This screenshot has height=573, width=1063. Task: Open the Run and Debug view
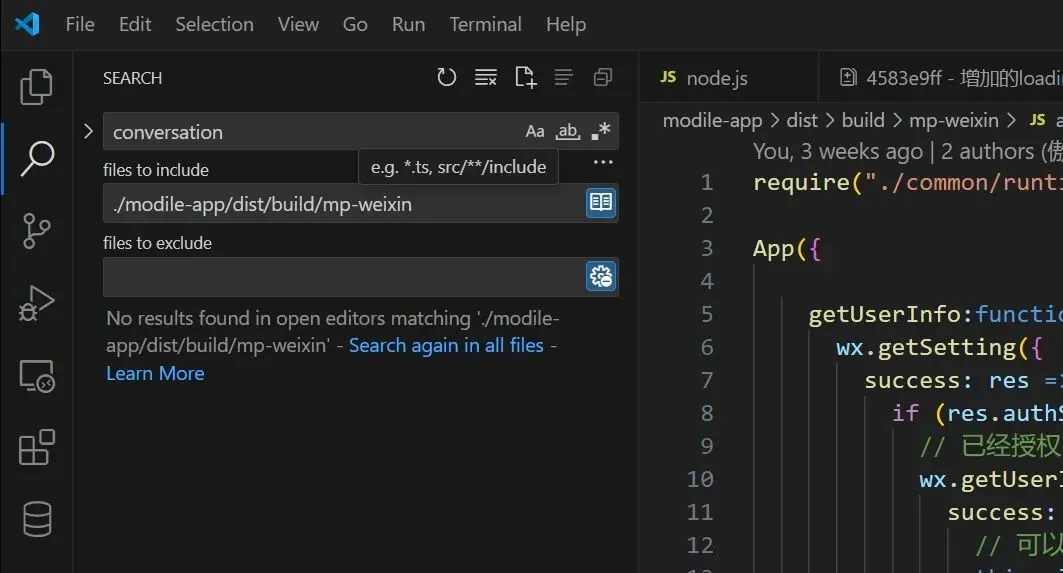point(36,302)
